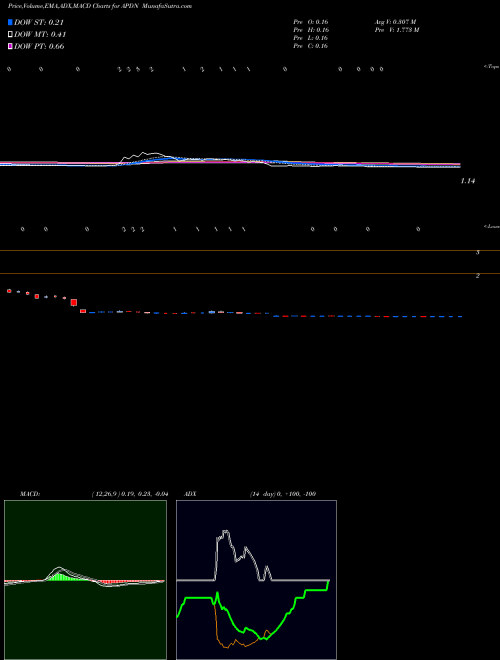Click the 'Pre H: 0.16' high value
This screenshot has height=660, width=500.
pos(311,30)
